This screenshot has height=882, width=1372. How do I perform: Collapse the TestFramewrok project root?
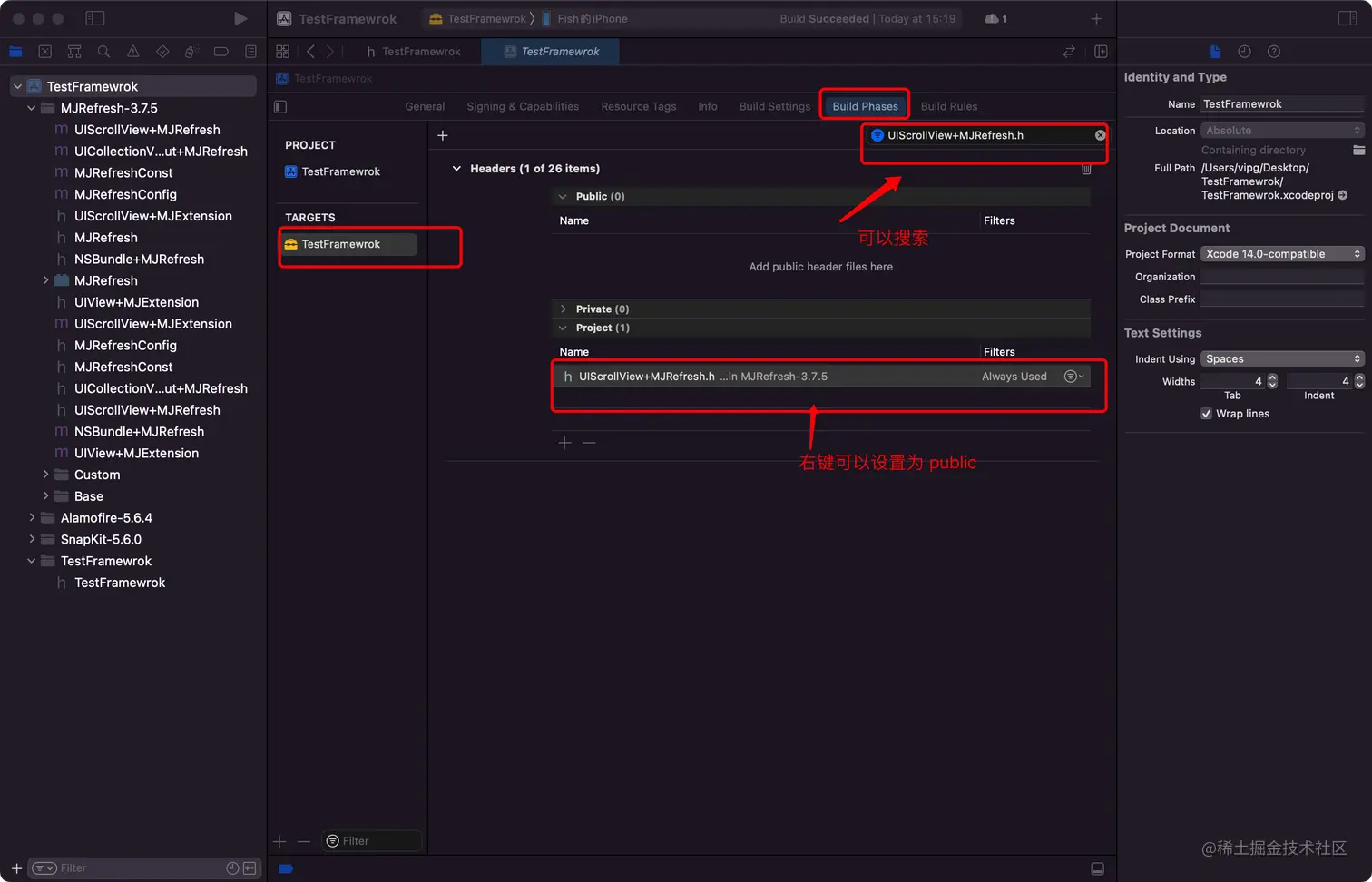[x=17, y=86]
